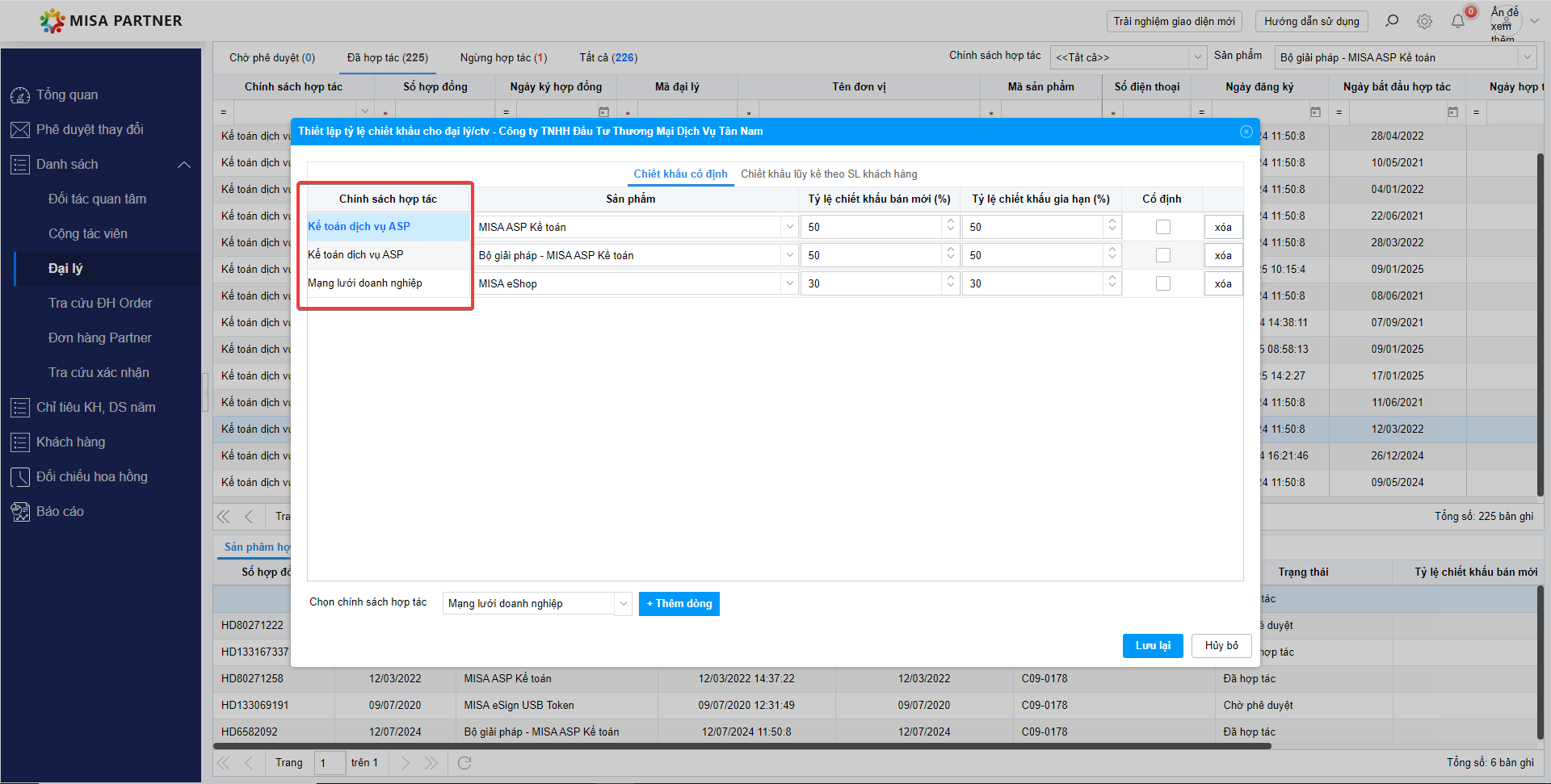Open Tất cả (226) tab
Screen dimensions: 1551x784
pos(608,58)
